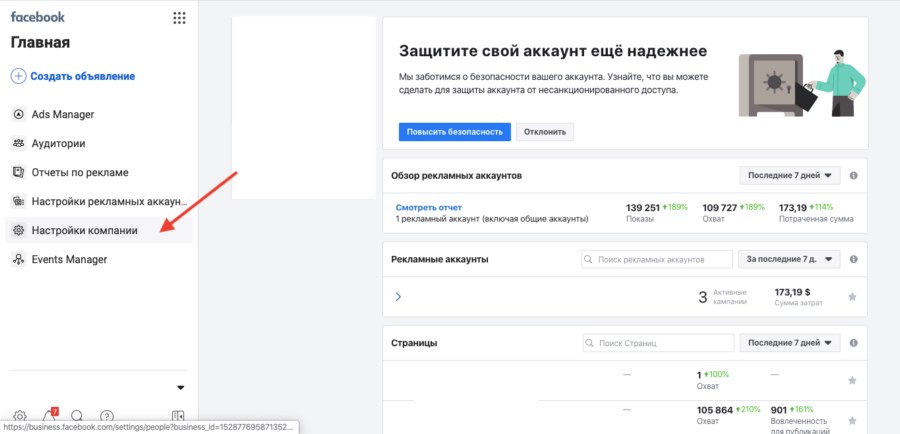The height and width of the screenshot is (434, 900).
Task: Open Последние 7 дней dropdown in Страницы section
Action: tap(790, 343)
